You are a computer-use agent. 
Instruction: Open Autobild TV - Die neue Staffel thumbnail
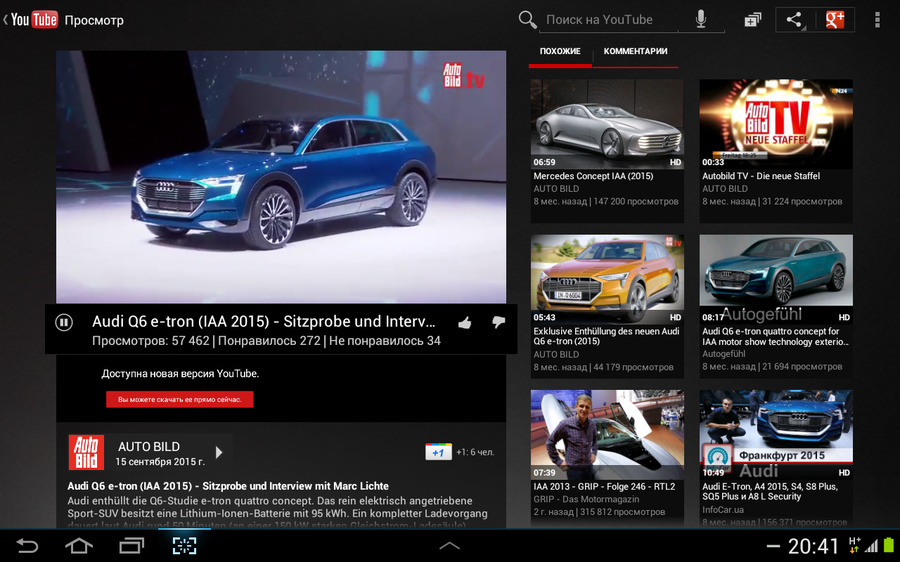point(776,124)
